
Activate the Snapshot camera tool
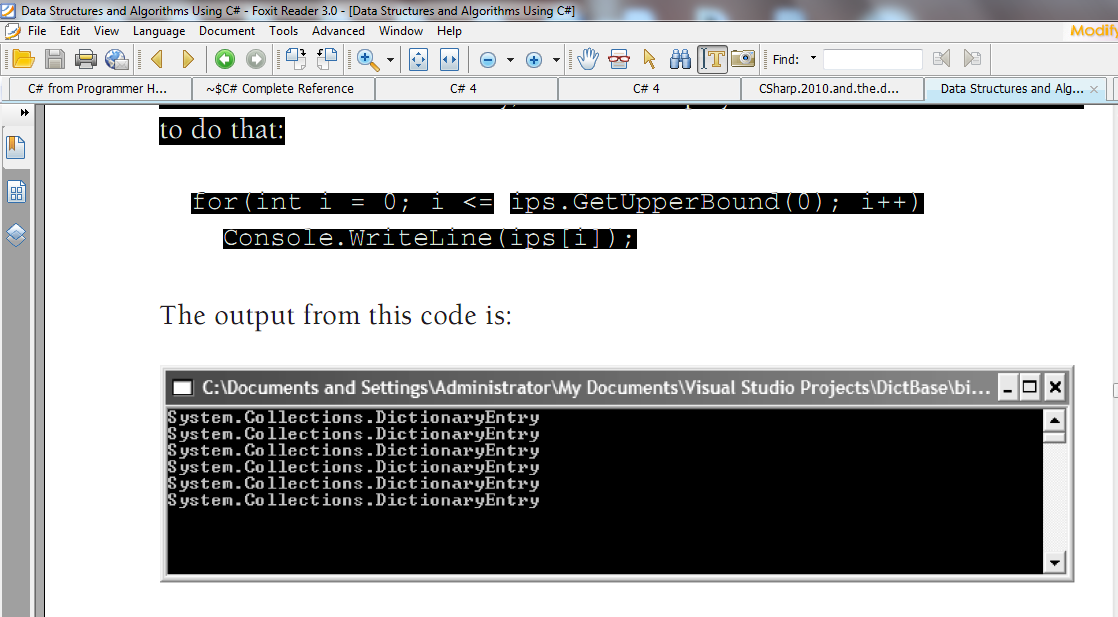coord(743,60)
